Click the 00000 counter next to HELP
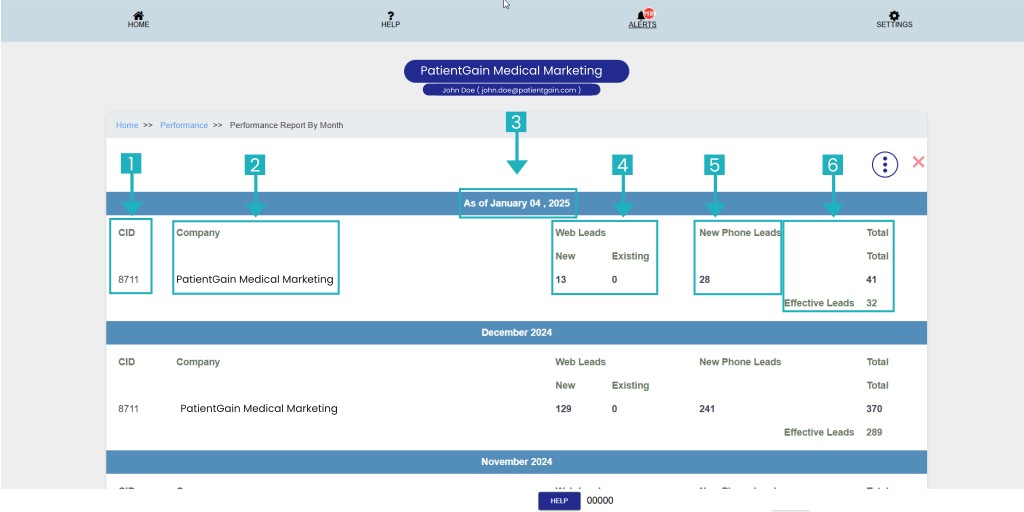Viewport: 1024px width, 512px height. click(600, 501)
